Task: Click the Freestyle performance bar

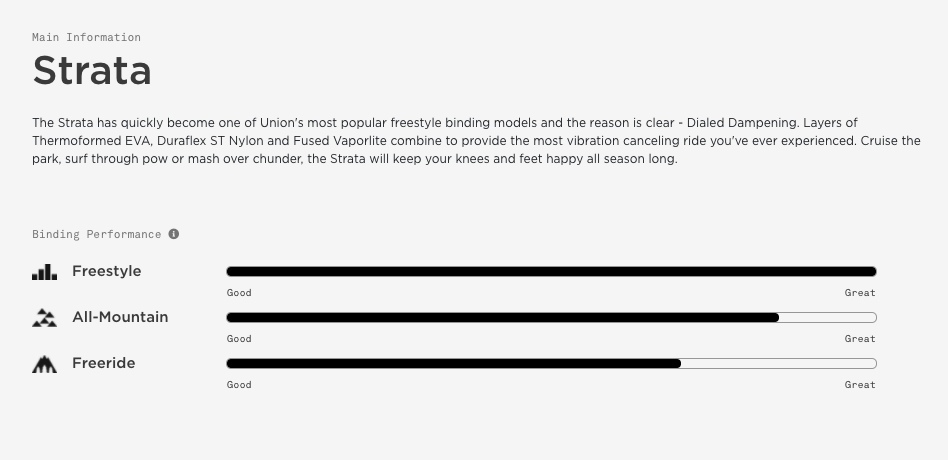Action: (551, 271)
